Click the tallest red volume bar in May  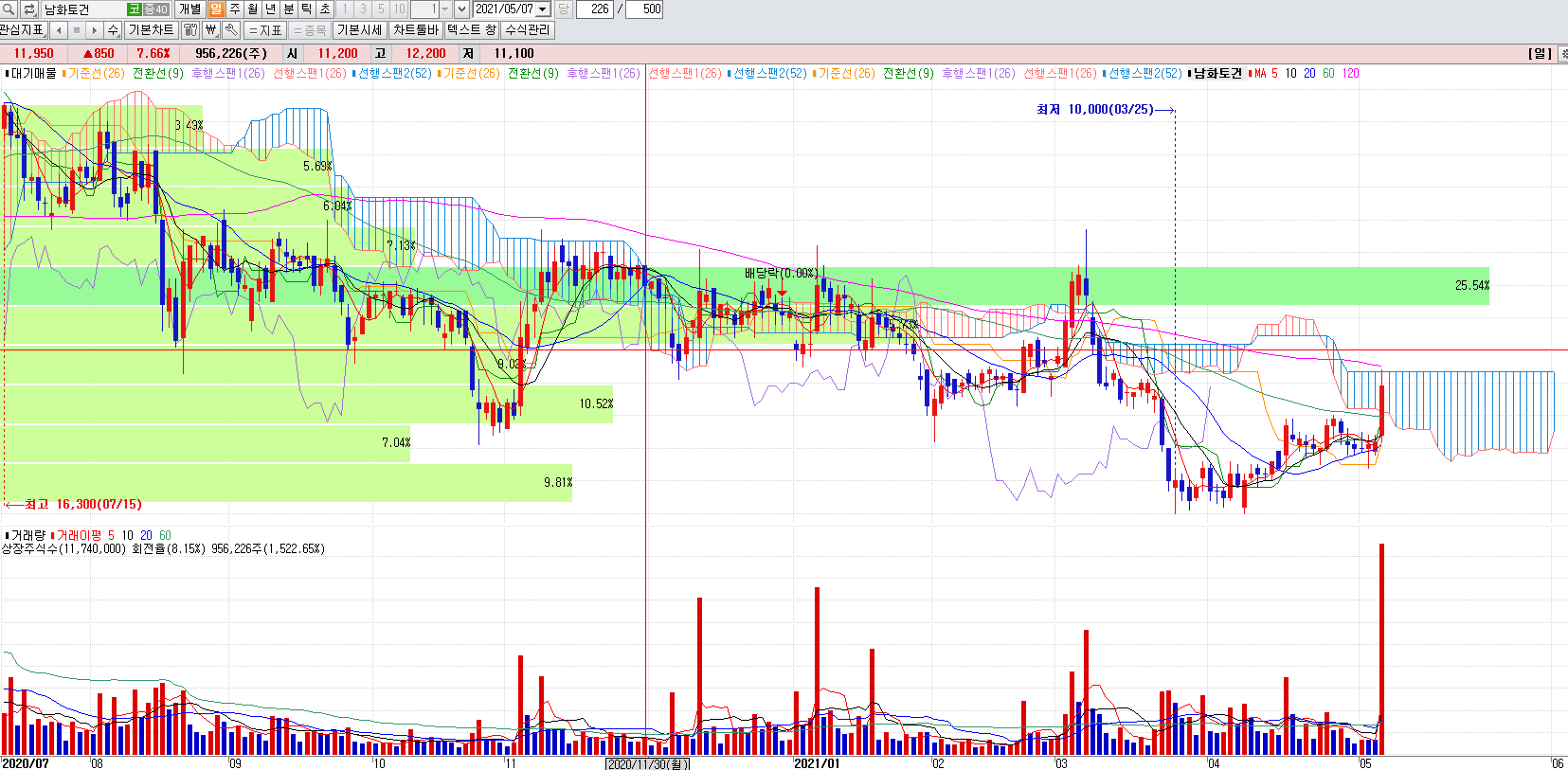click(1382, 649)
